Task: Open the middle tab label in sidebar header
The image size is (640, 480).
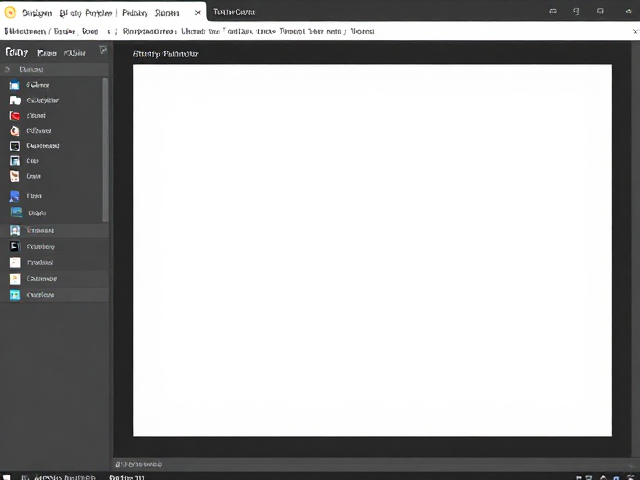Action: click(47, 53)
